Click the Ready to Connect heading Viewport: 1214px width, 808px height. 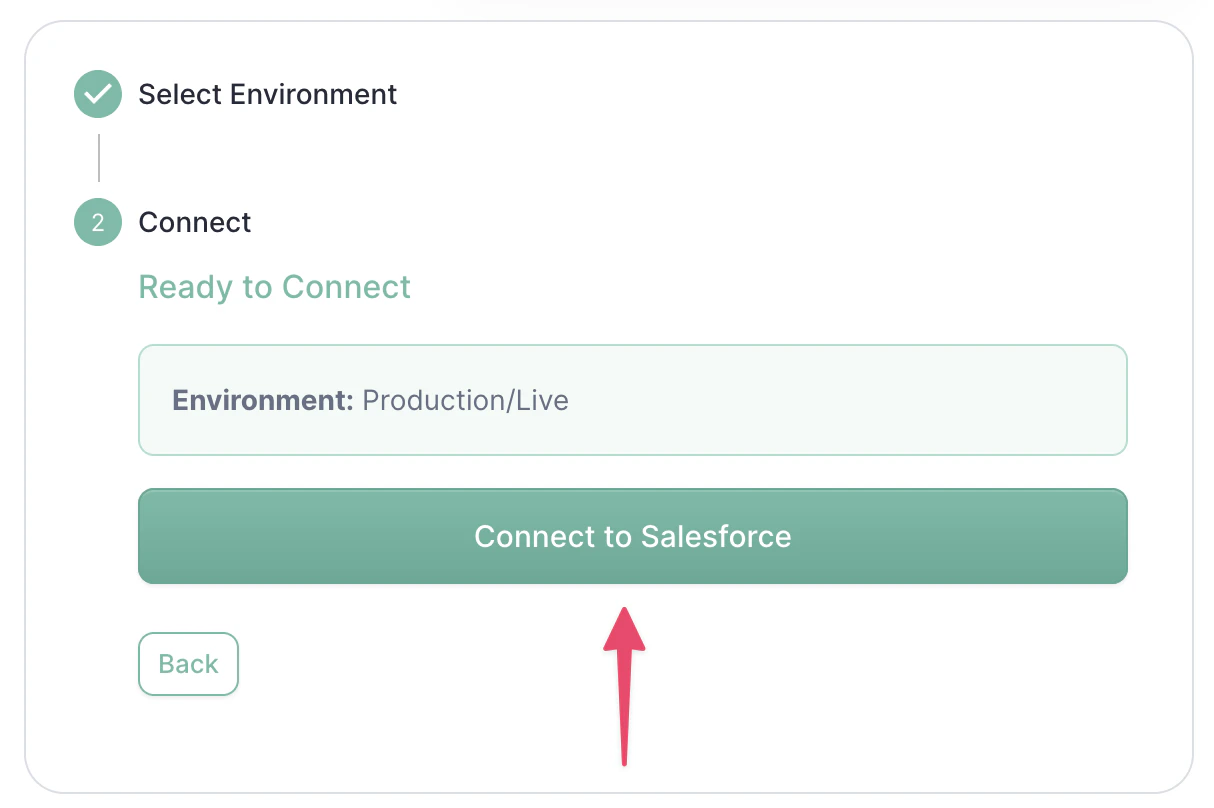pyautogui.click(x=275, y=287)
